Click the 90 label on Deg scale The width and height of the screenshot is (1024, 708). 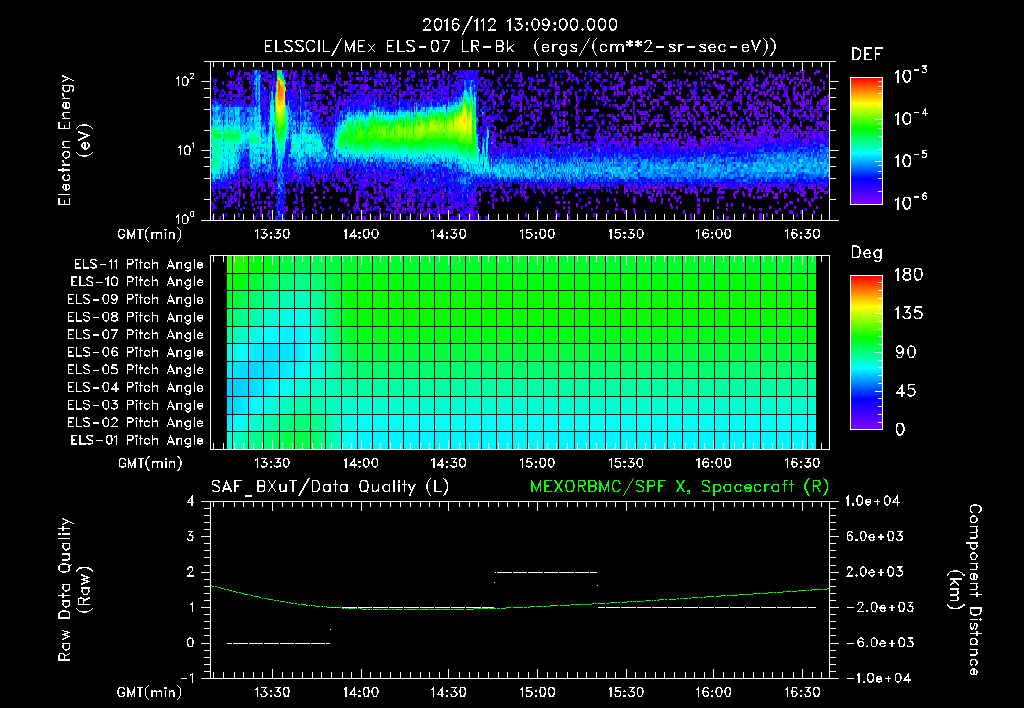[906, 353]
